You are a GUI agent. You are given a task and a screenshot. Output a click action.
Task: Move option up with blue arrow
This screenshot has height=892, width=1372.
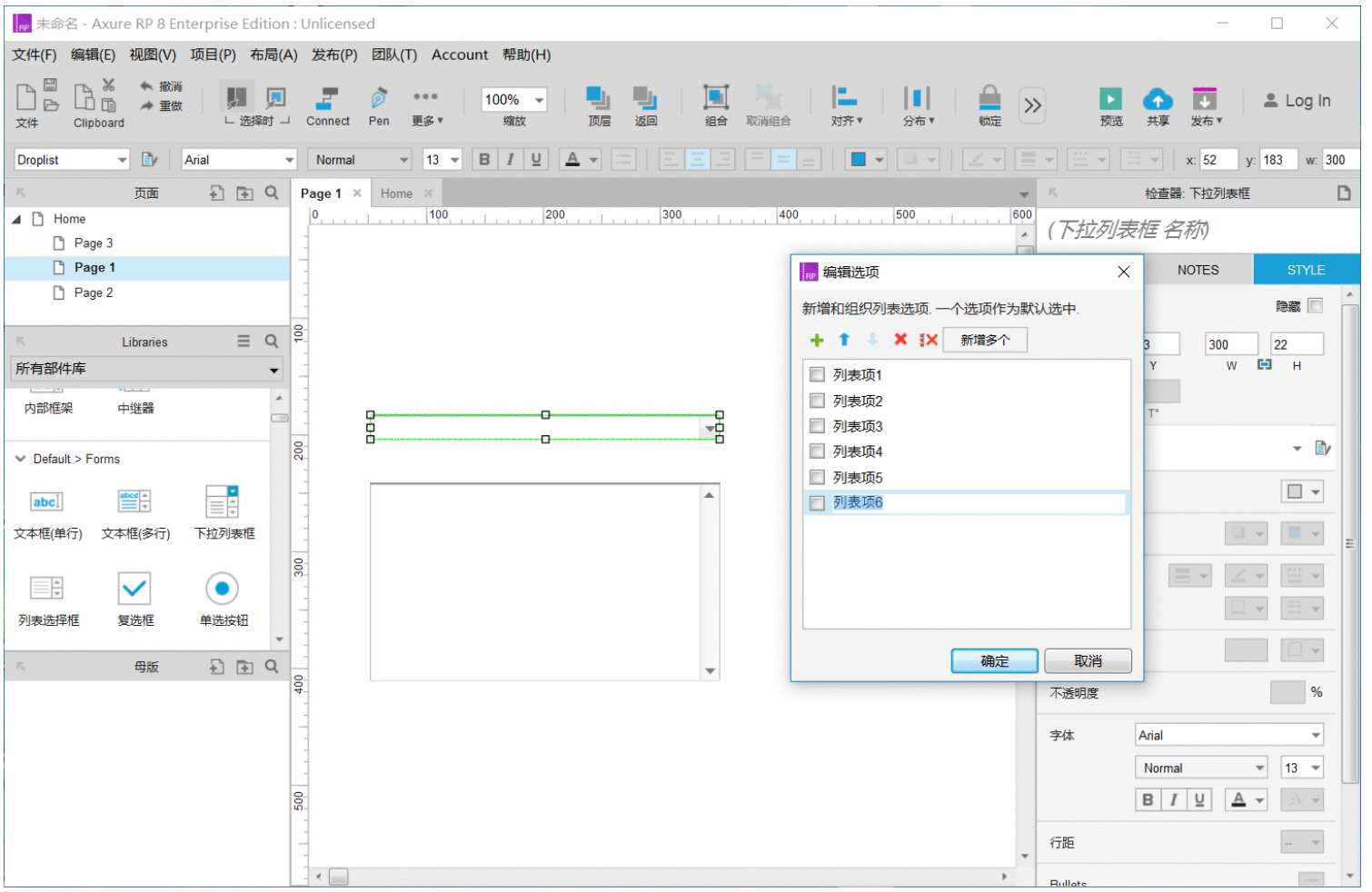(x=844, y=340)
